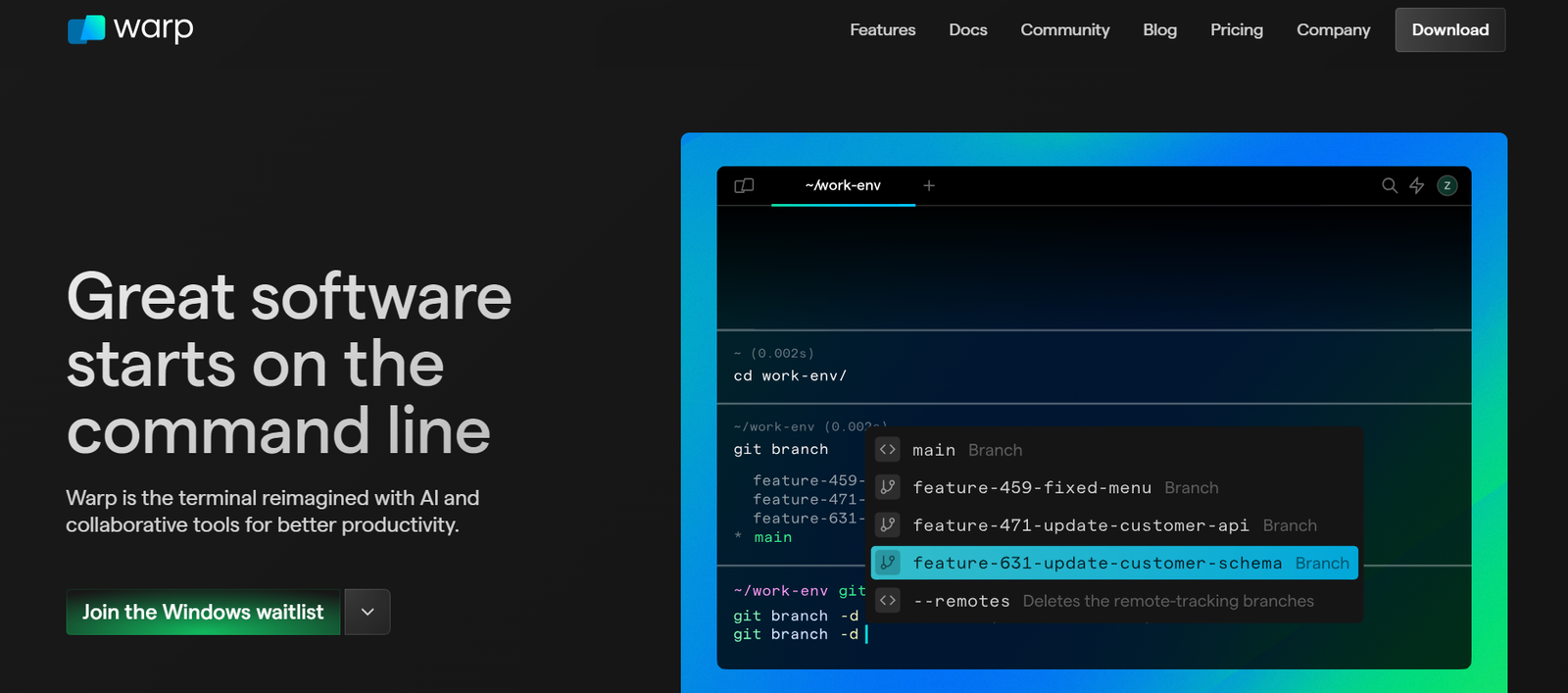This screenshot has width=1568, height=693.
Task: Click the Warp logo in the header
Action: (x=130, y=29)
